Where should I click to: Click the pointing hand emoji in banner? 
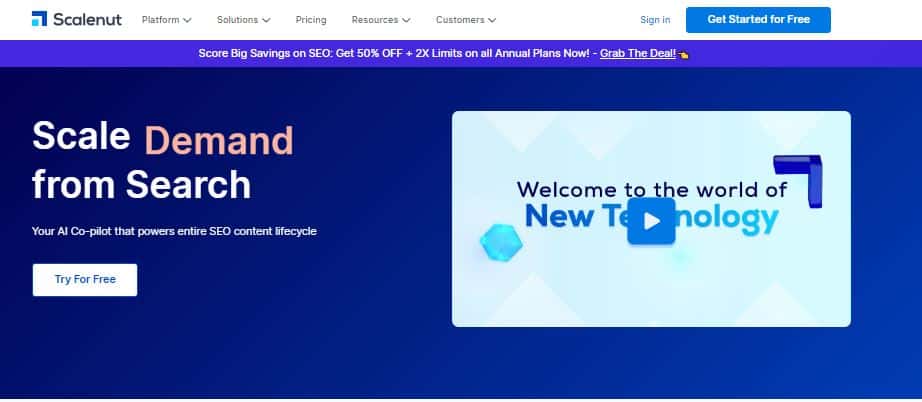tap(683, 54)
